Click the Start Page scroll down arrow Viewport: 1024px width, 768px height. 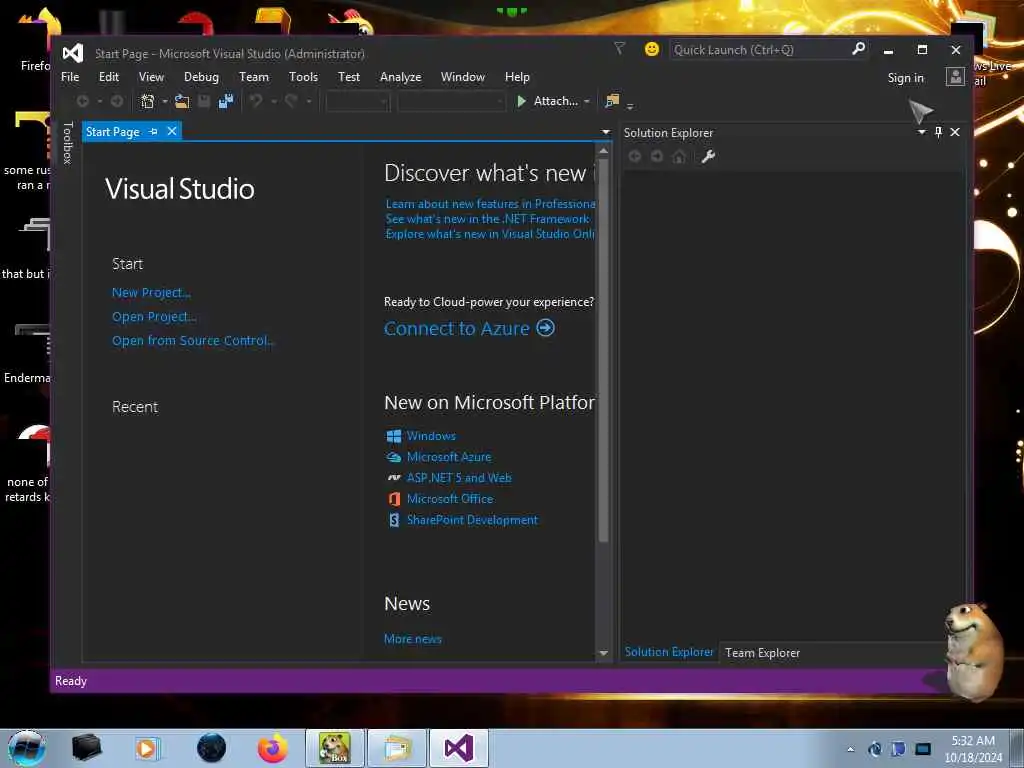603,653
